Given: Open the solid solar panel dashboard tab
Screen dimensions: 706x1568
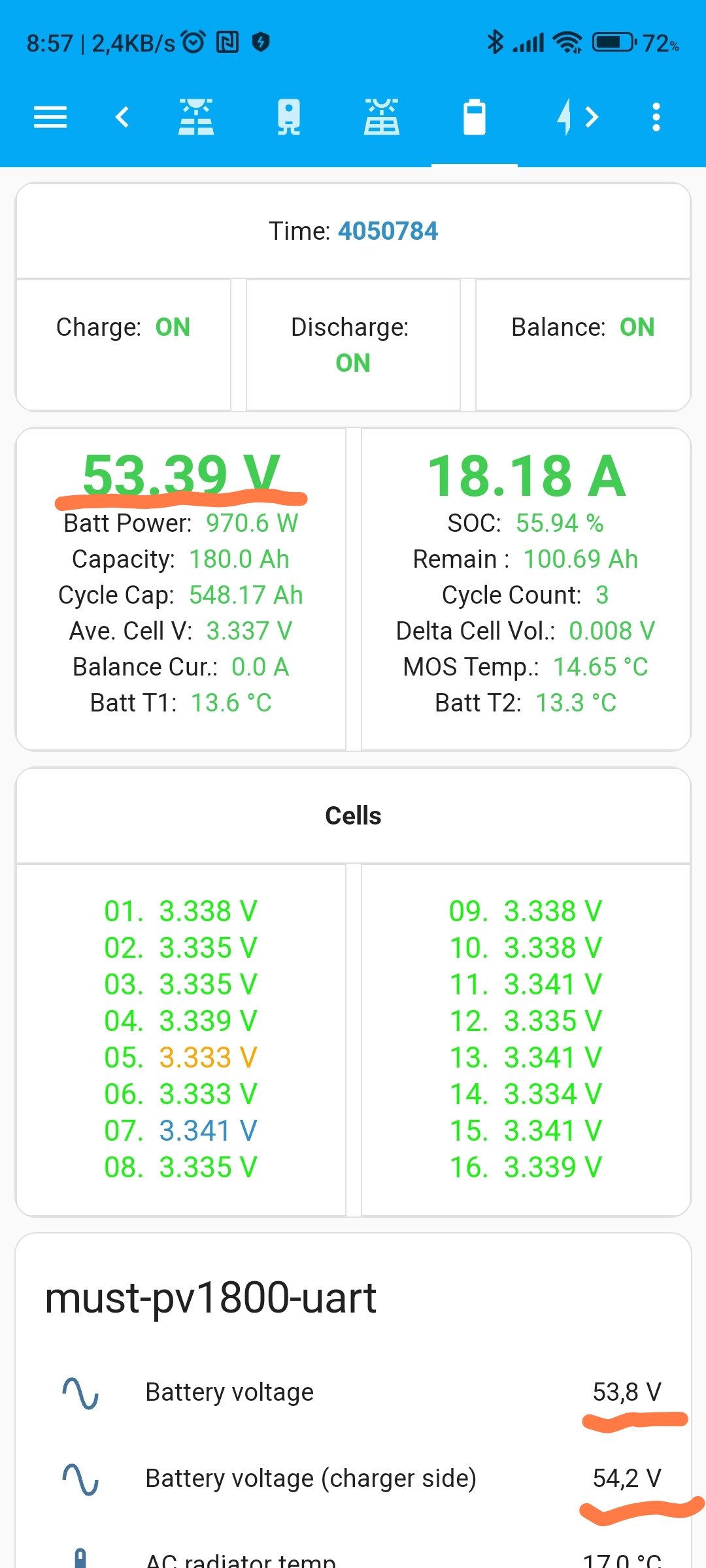Looking at the screenshot, I should pyautogui.click(x=196, y=118).
